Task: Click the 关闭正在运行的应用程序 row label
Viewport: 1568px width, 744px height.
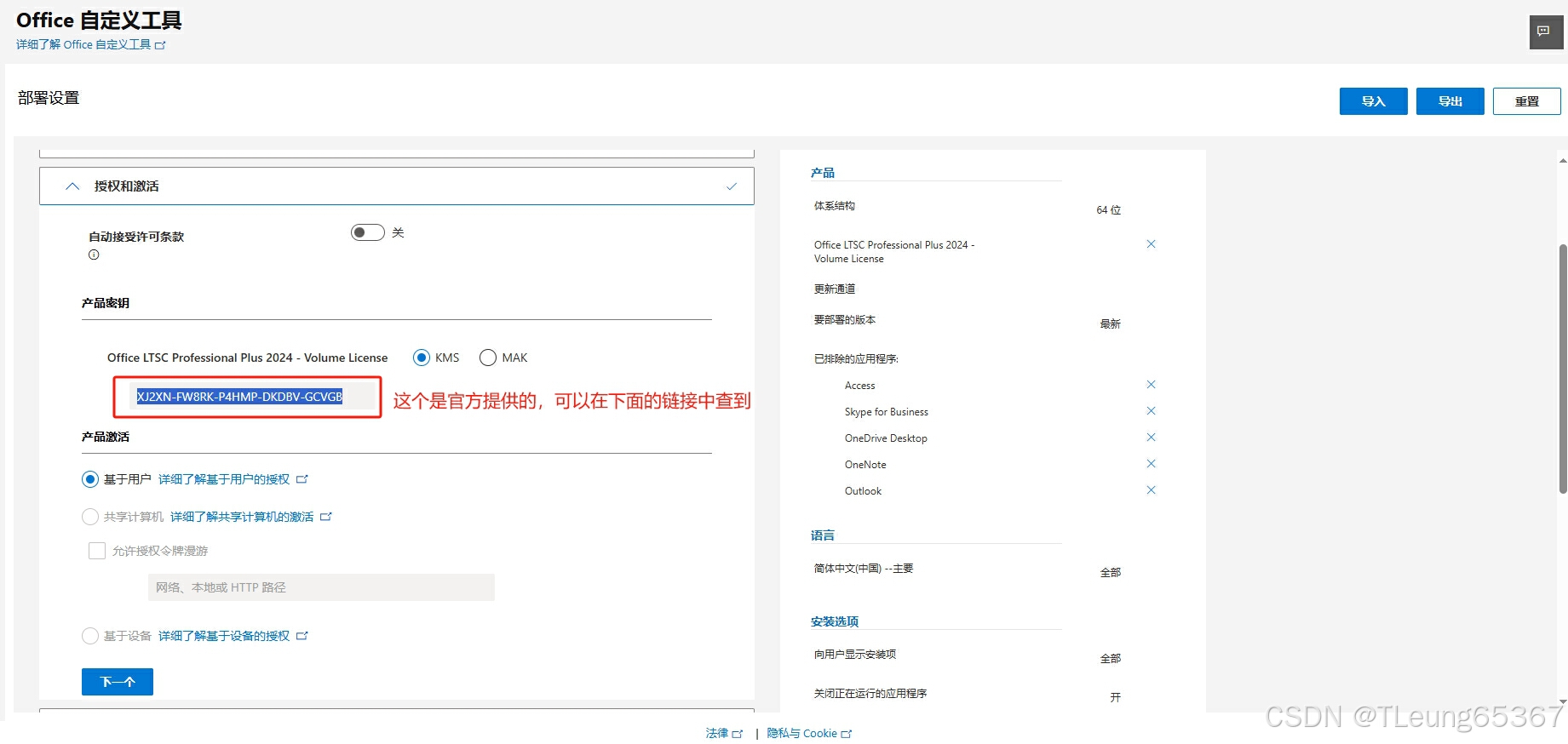Action: [870, 694]
